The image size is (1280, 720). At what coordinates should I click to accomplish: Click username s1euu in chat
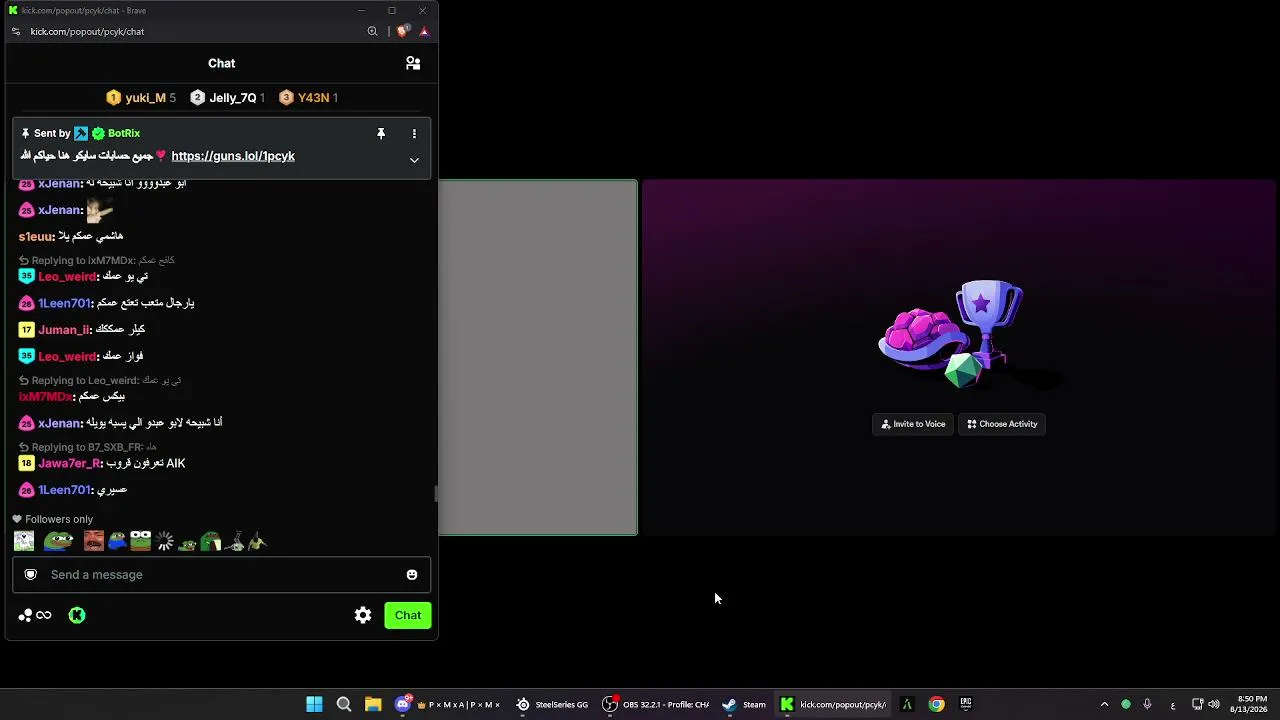tap(35, 236)
